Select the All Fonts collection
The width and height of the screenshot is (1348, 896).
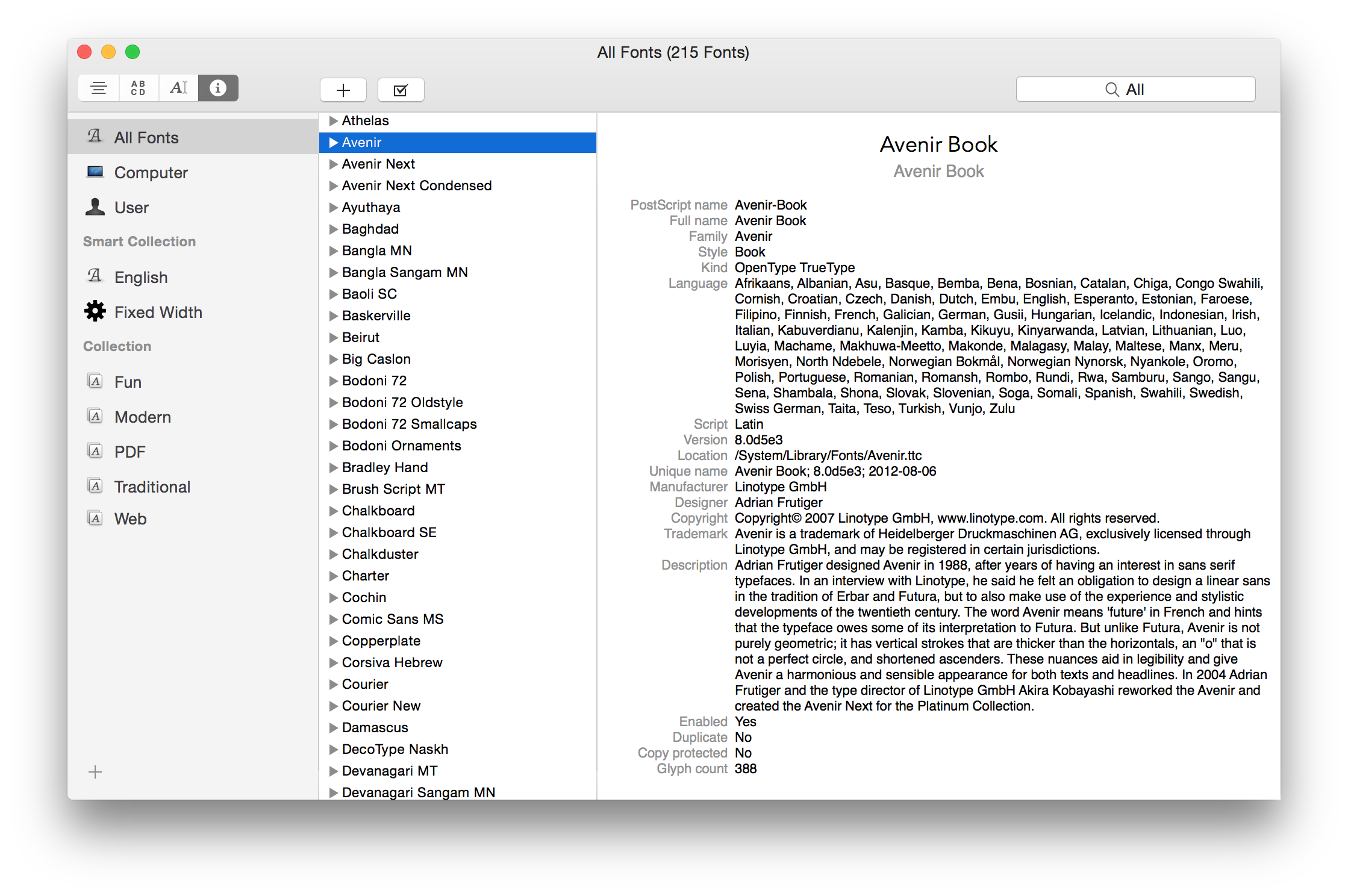(146, 137)
